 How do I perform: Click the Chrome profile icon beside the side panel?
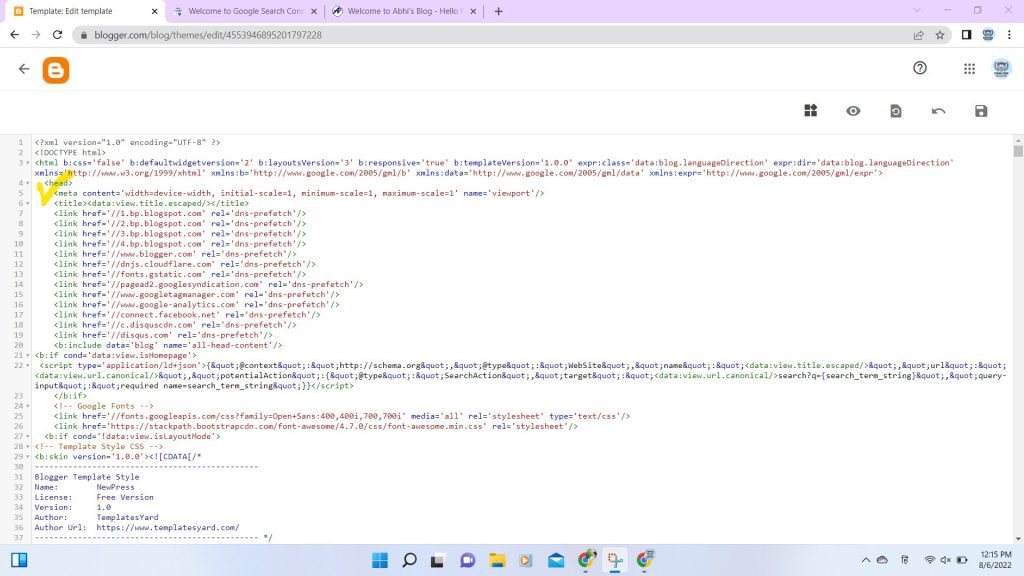(987, 35)
